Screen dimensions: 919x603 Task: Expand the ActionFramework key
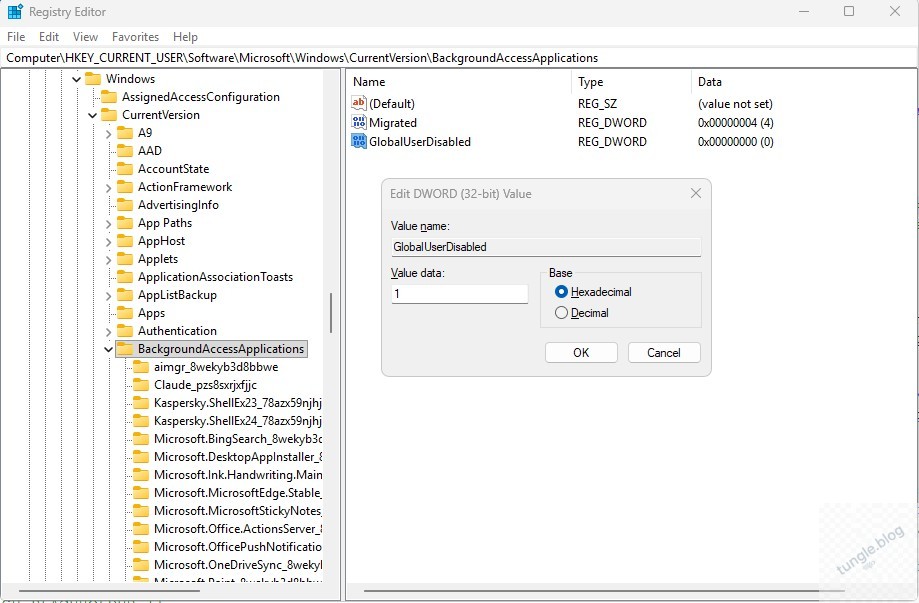108,188
